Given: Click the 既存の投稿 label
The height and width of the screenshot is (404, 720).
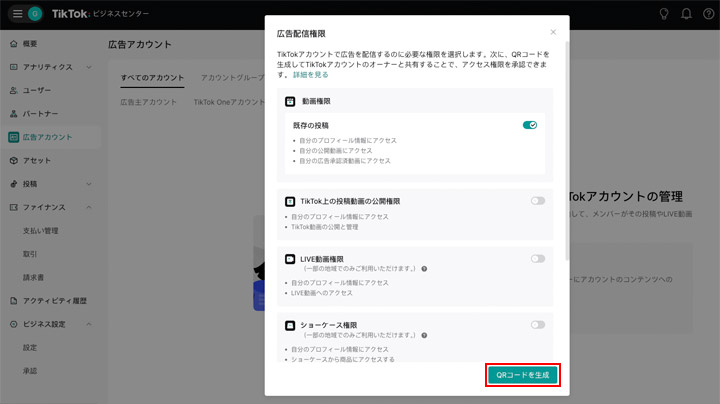Looking at the screenshot, I should tap(311, 125).
